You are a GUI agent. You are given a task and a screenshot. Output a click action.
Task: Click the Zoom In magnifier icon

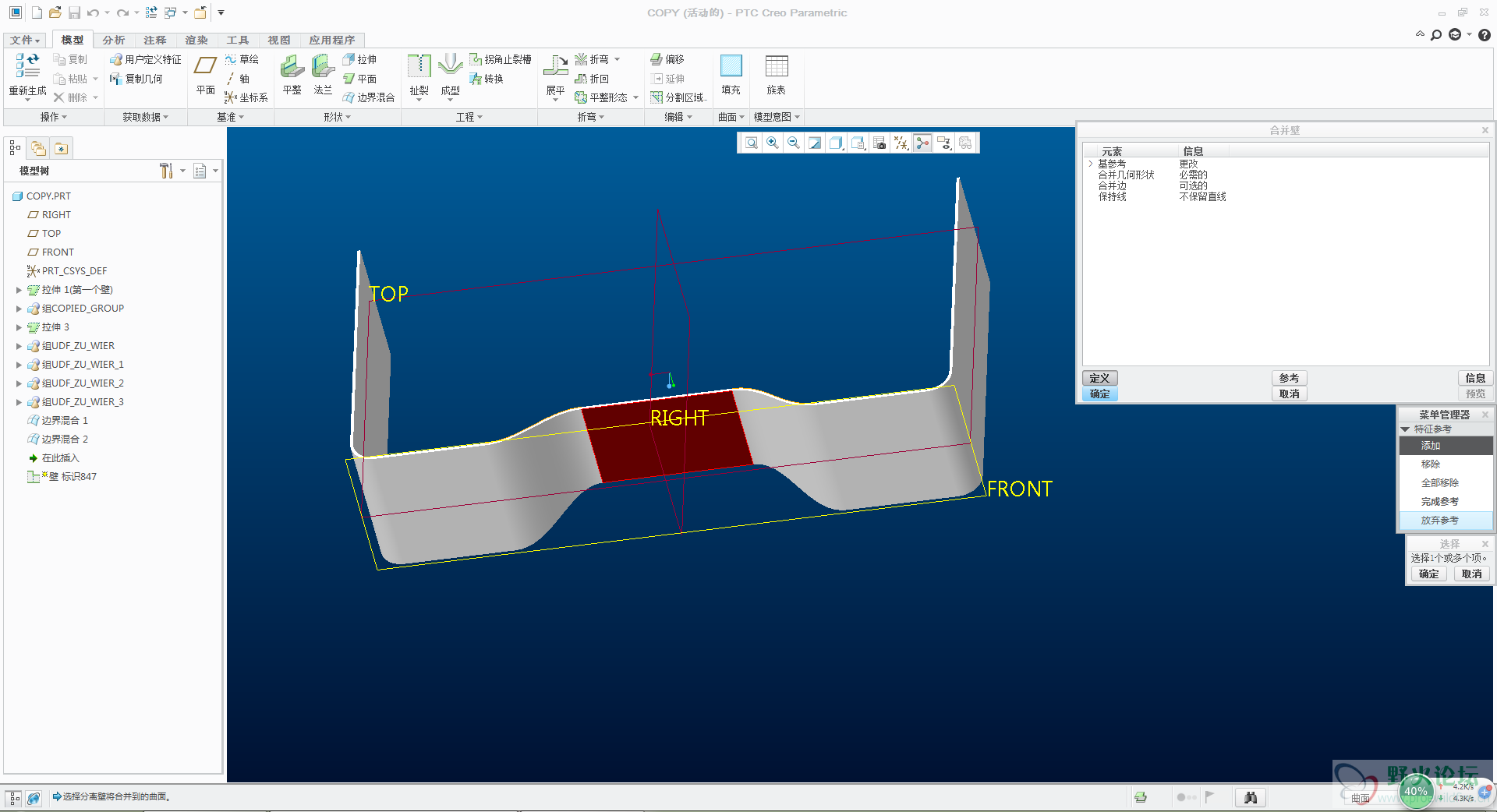[x=772, y=143]
